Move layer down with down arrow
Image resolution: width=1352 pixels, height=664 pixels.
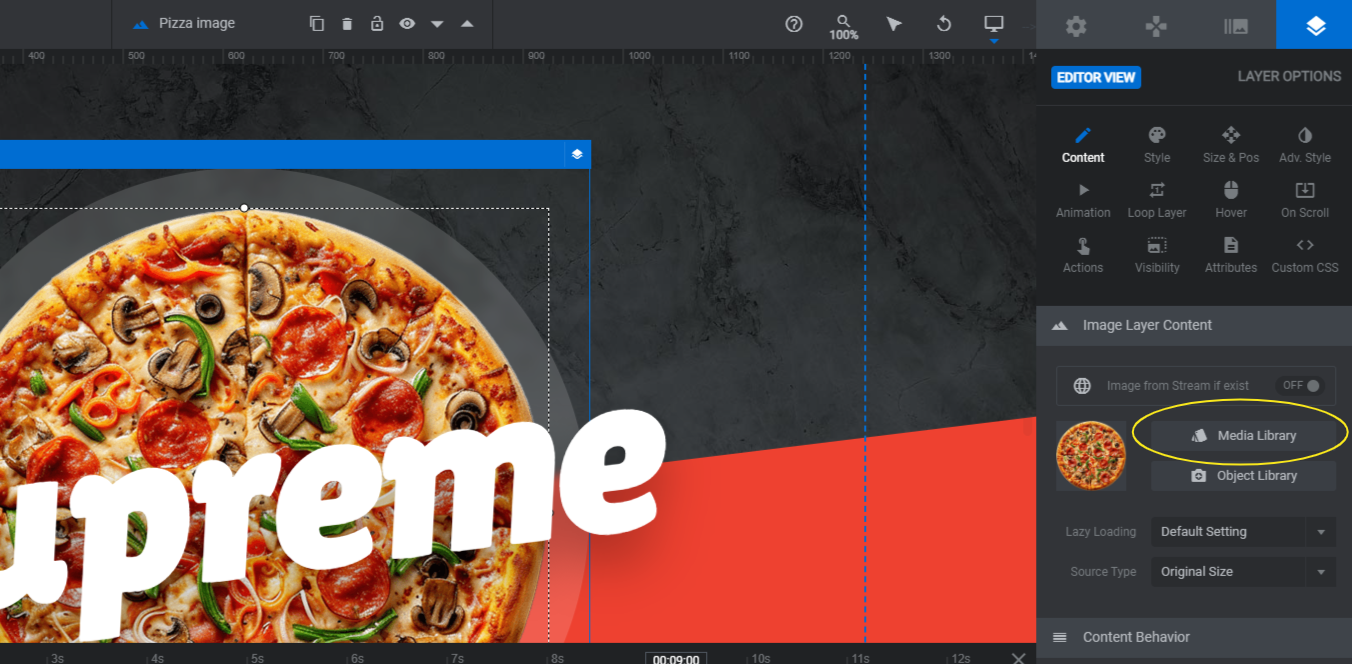click(437, 24)
